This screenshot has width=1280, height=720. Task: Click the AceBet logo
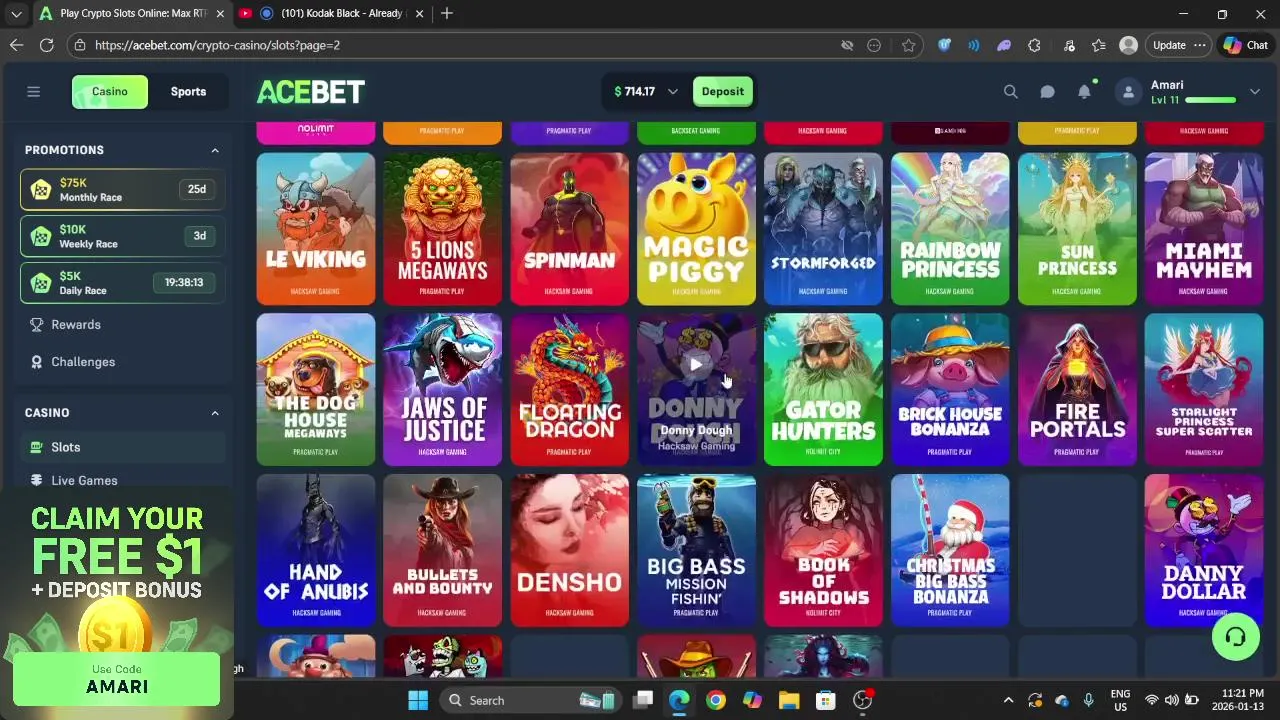click(311, 92)
